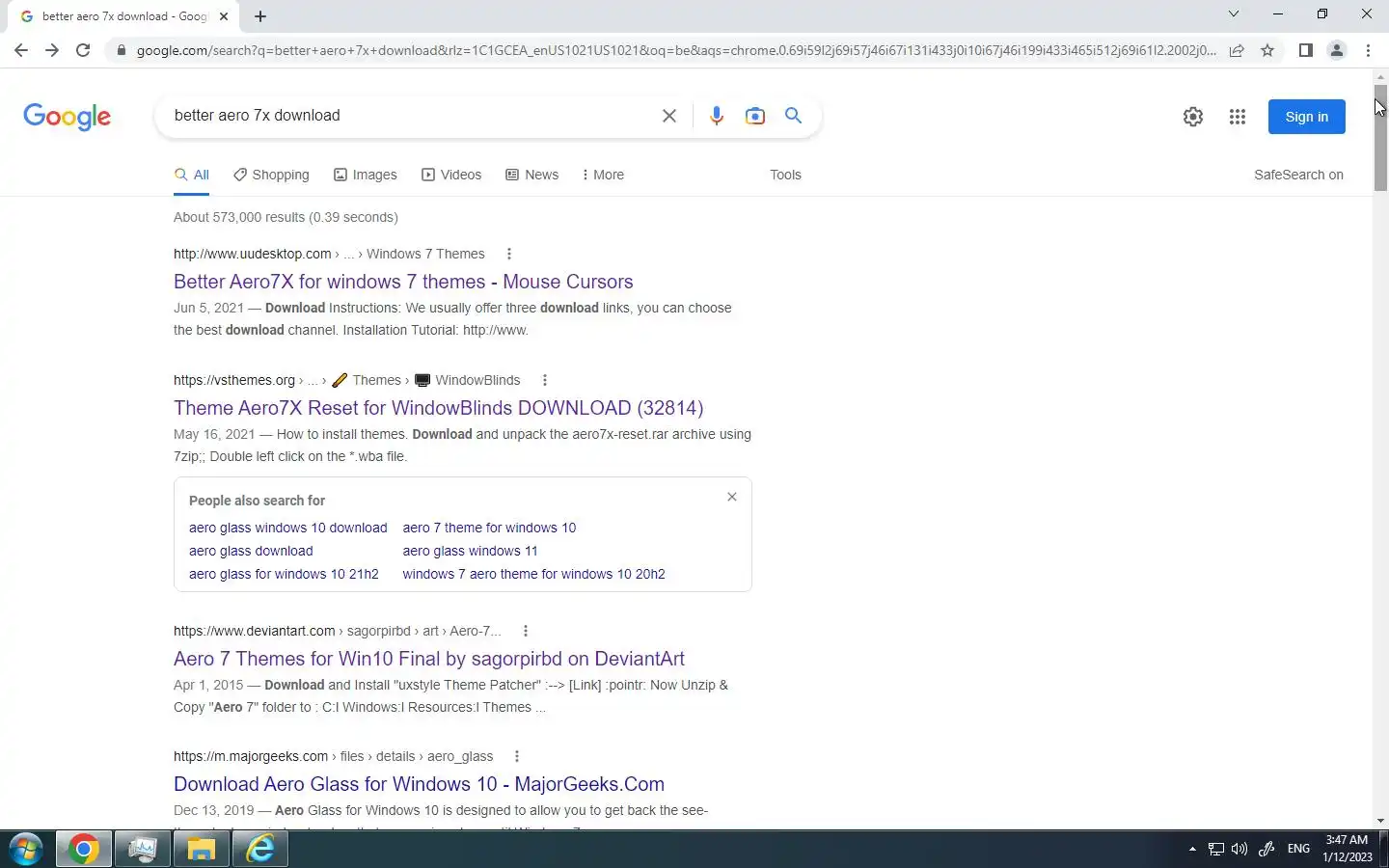Search aero glass for windows 10 21h2

click(284, 574)
